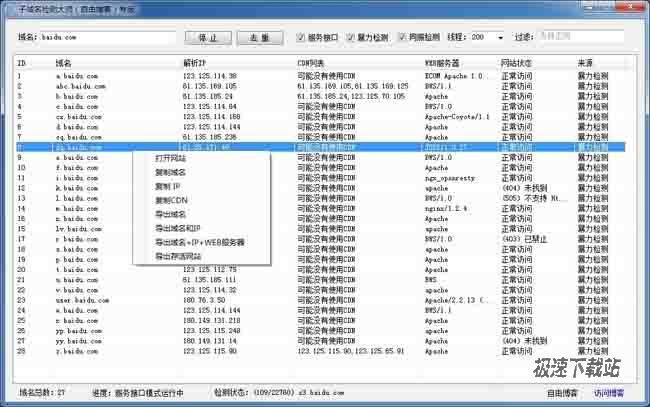This screenshot has height=407, width=650.
Task: Choose 打开网站 from the context menu
Action: click(x=170, y=158)
